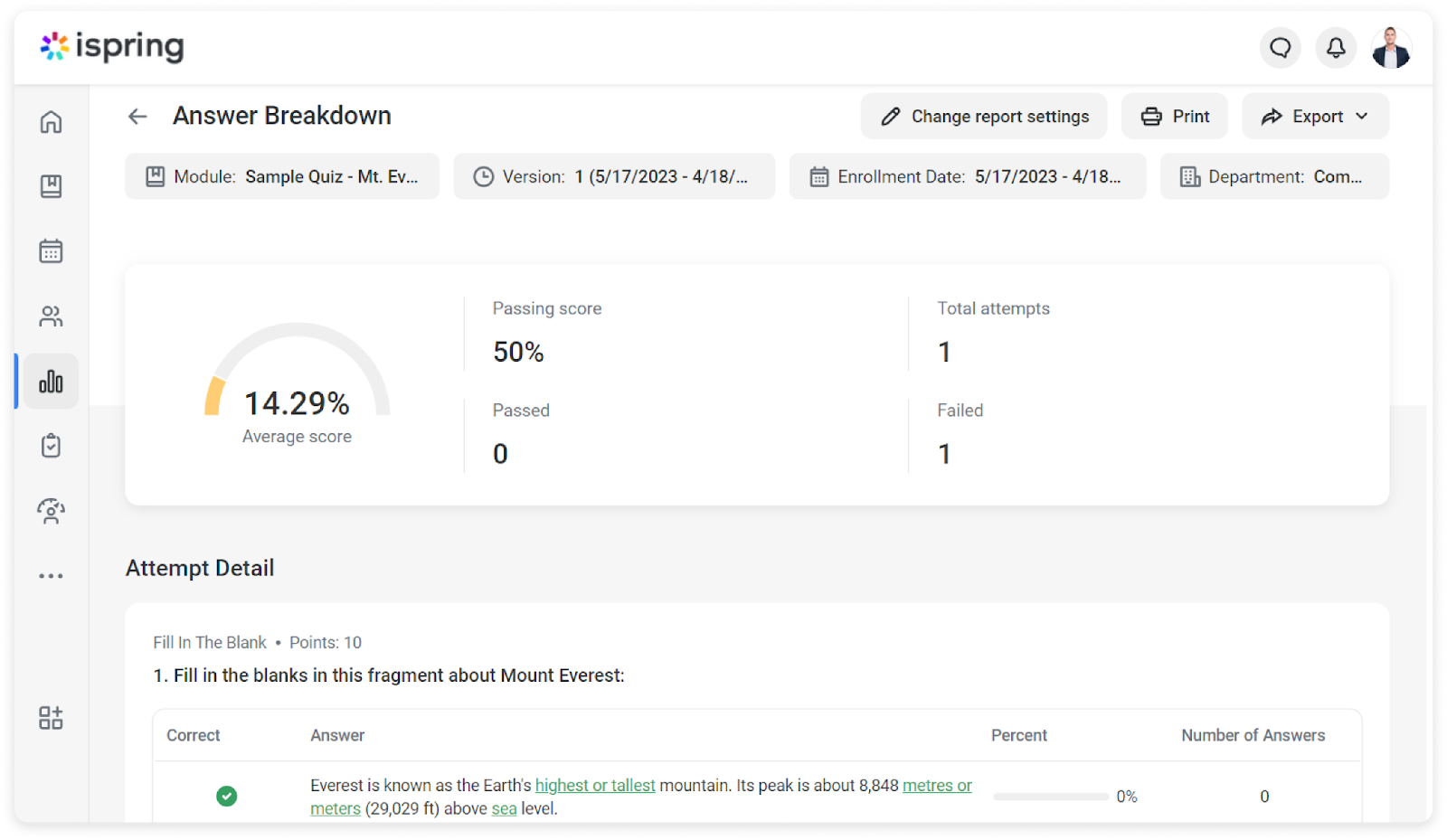Go back using the left arrow

[137, 117]
